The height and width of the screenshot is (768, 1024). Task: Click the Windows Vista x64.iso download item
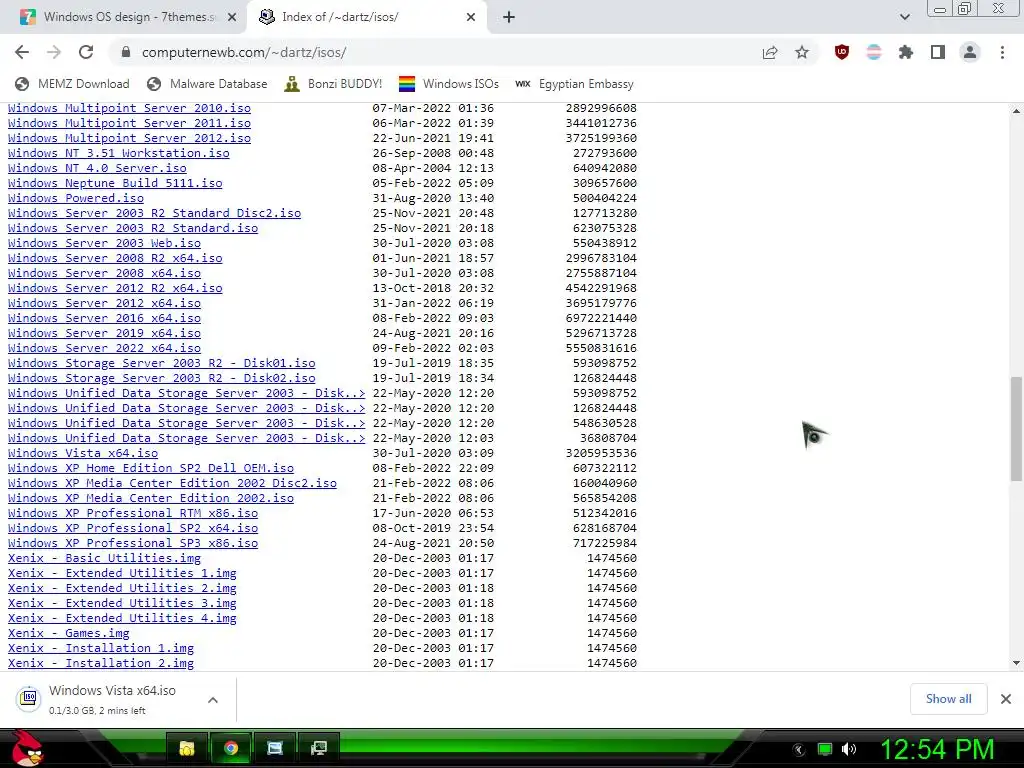[111, 699]
